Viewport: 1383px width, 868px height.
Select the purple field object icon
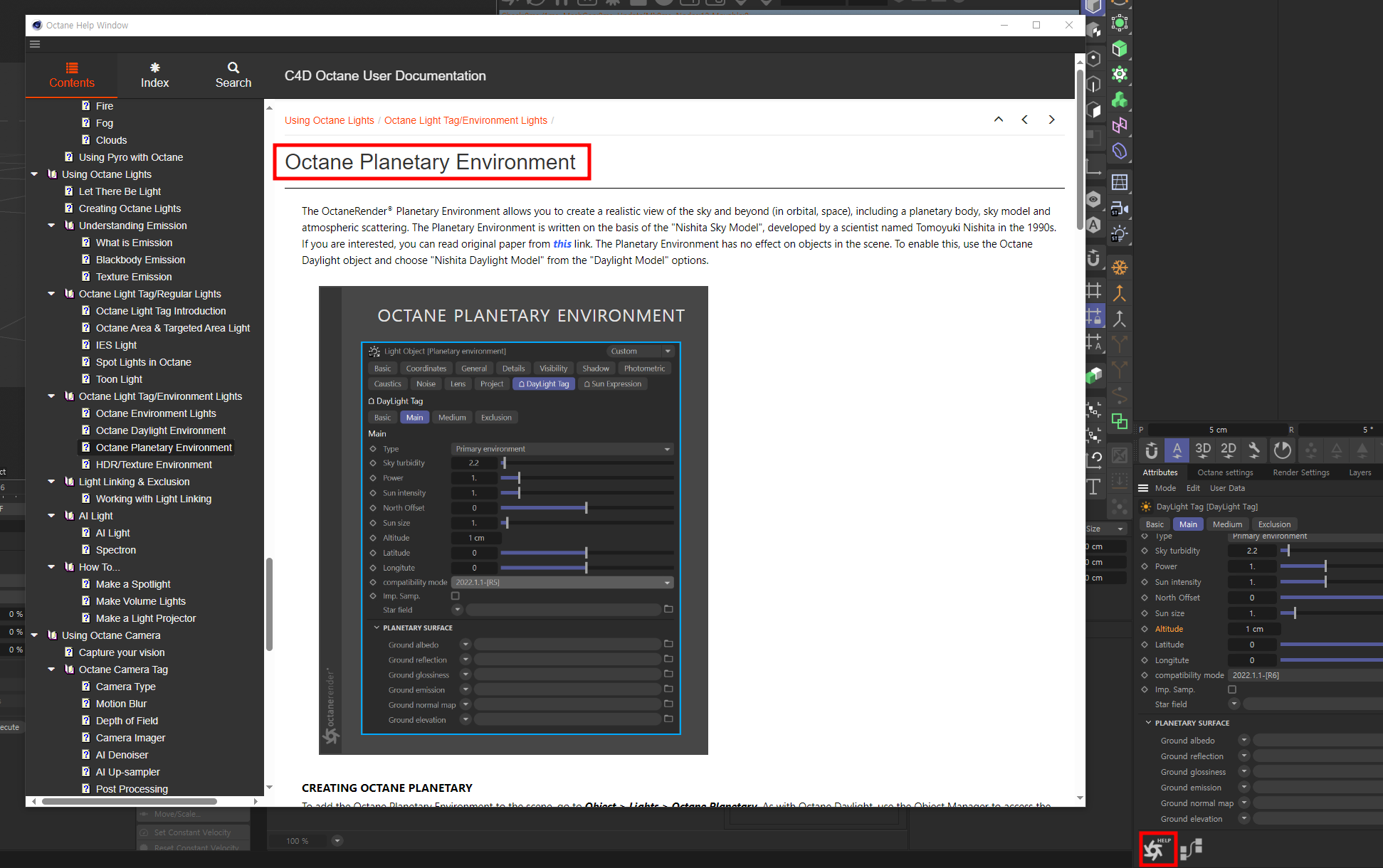point(1120,151)
